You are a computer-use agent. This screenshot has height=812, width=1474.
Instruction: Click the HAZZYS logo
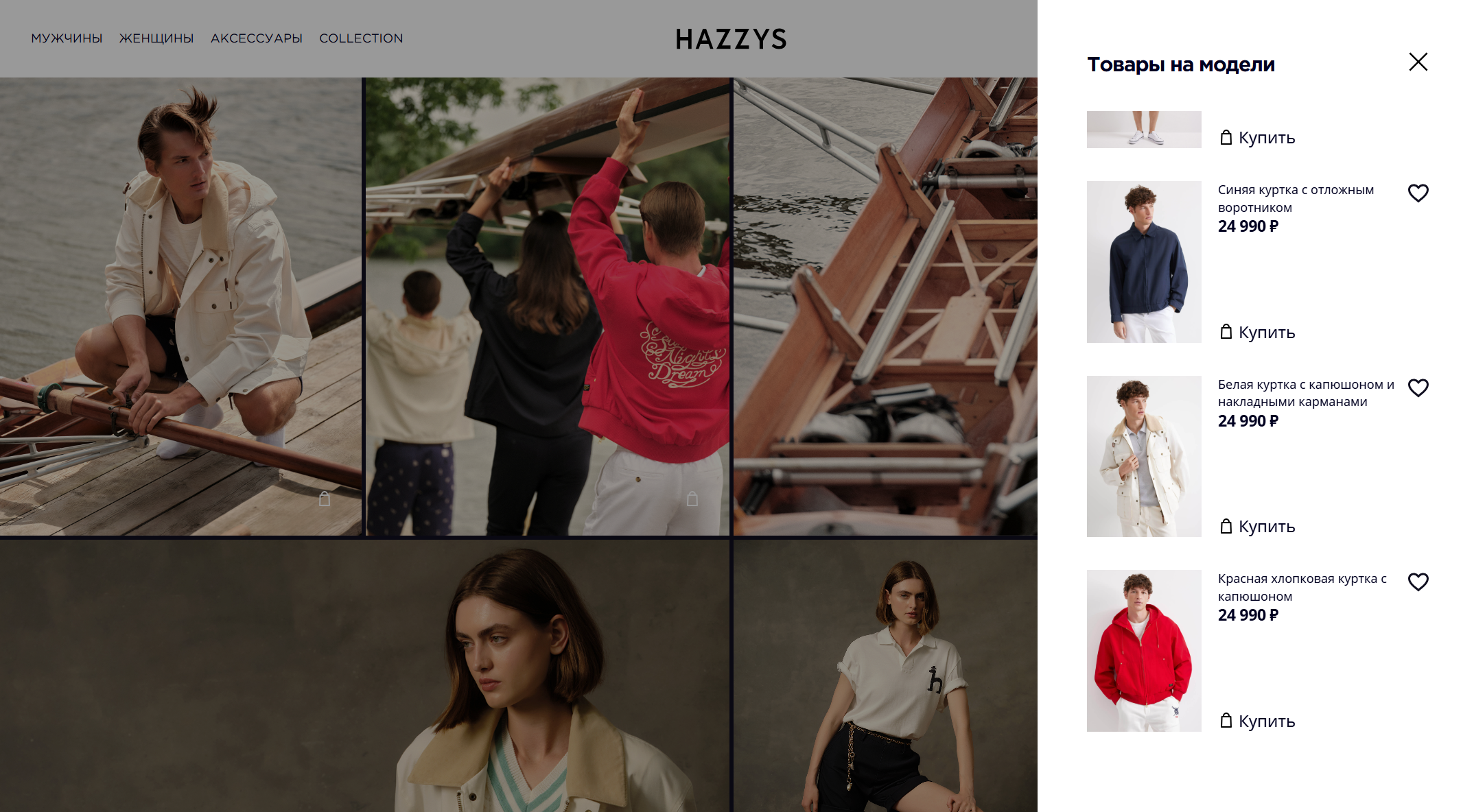(x=731, y=39)
